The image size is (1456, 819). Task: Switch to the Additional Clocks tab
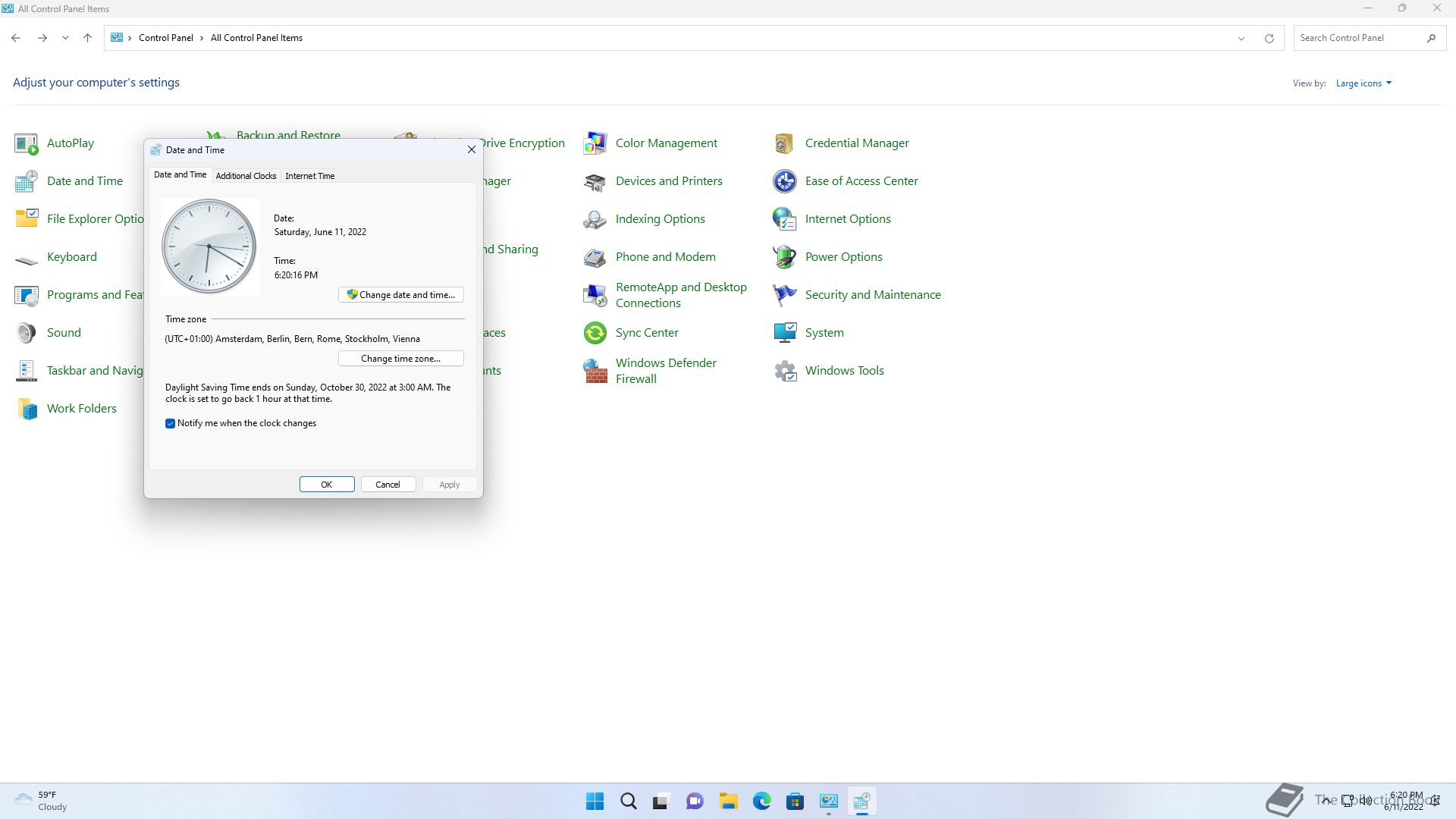[x=246, y=176]
